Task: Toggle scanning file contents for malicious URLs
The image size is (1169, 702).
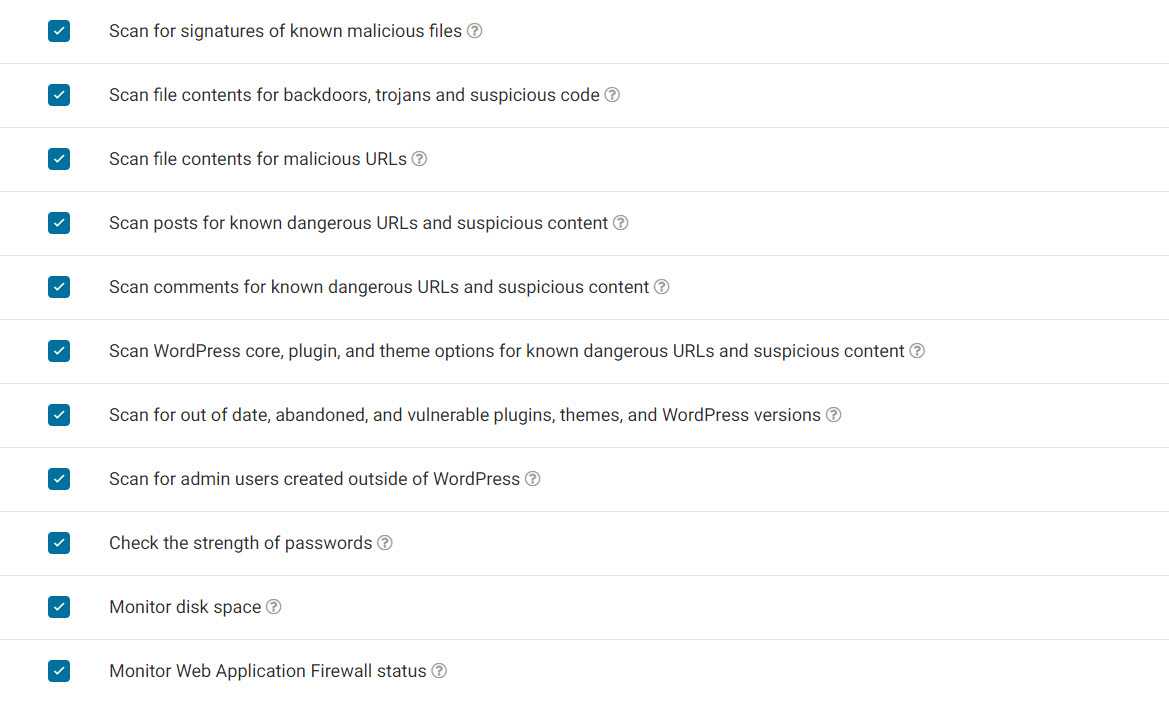Action: point(59,158)
